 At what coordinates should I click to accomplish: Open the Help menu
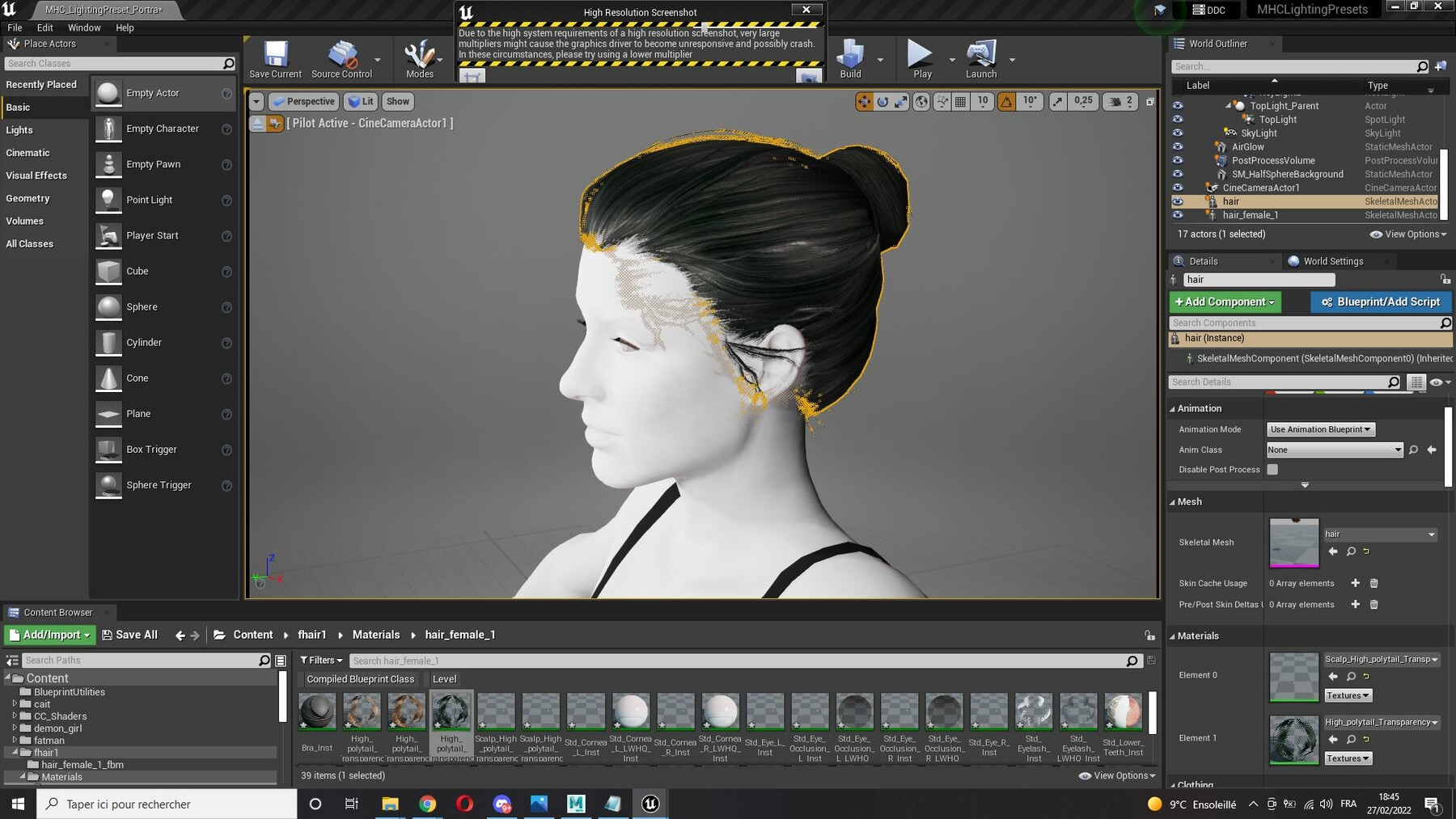click(x=125, y=27)
